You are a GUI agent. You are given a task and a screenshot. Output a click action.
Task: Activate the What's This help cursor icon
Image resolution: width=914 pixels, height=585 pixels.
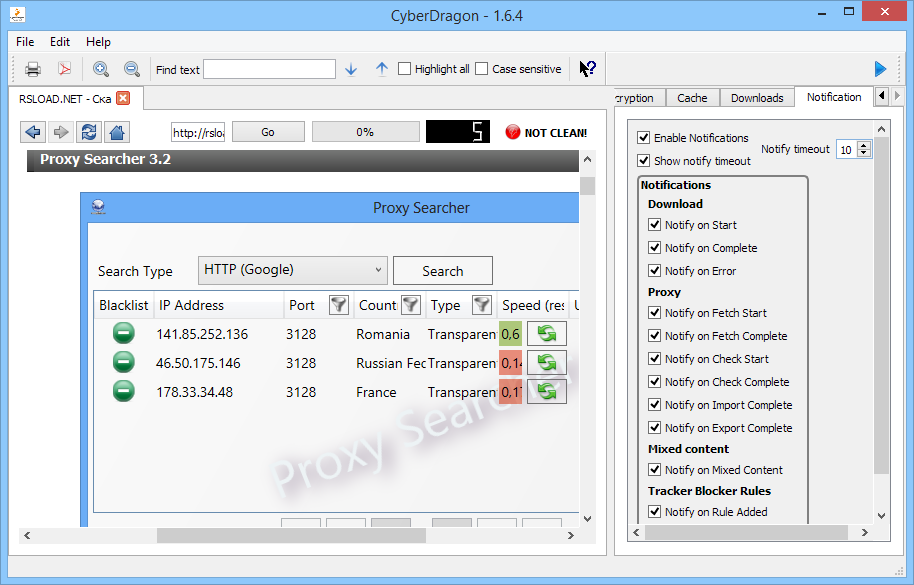(x=588, y=69)
